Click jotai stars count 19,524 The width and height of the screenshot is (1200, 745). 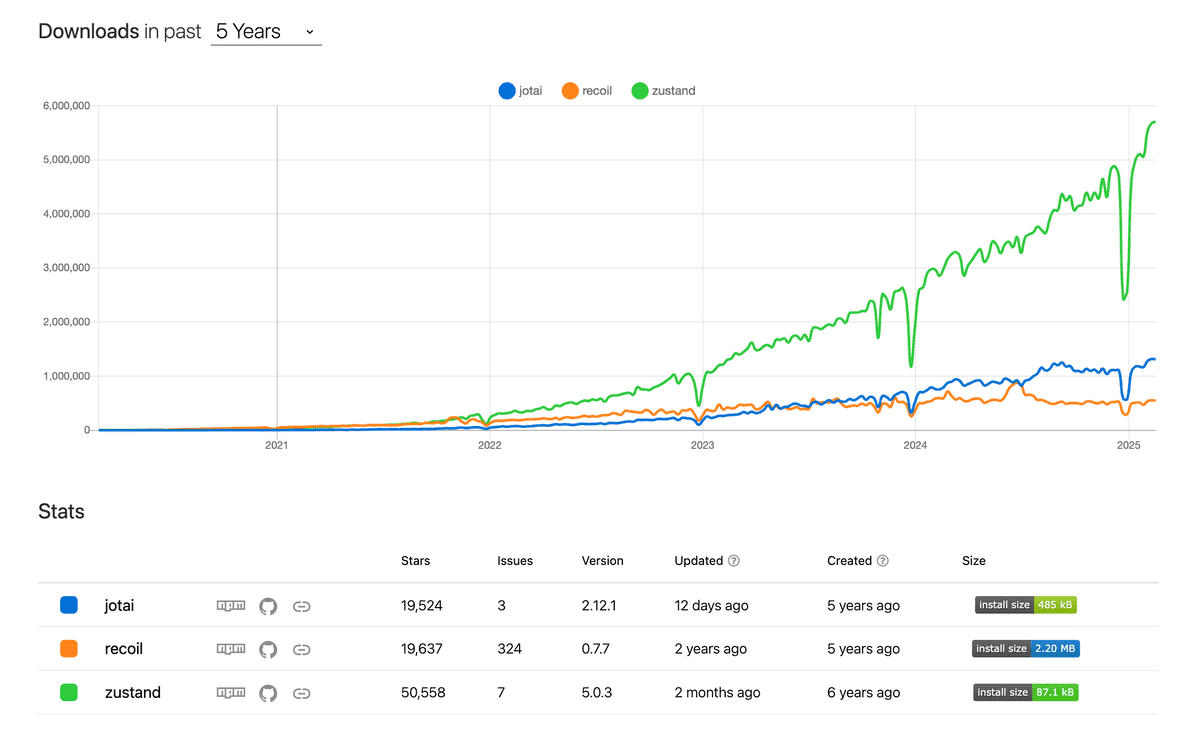(x=422, y=605)
